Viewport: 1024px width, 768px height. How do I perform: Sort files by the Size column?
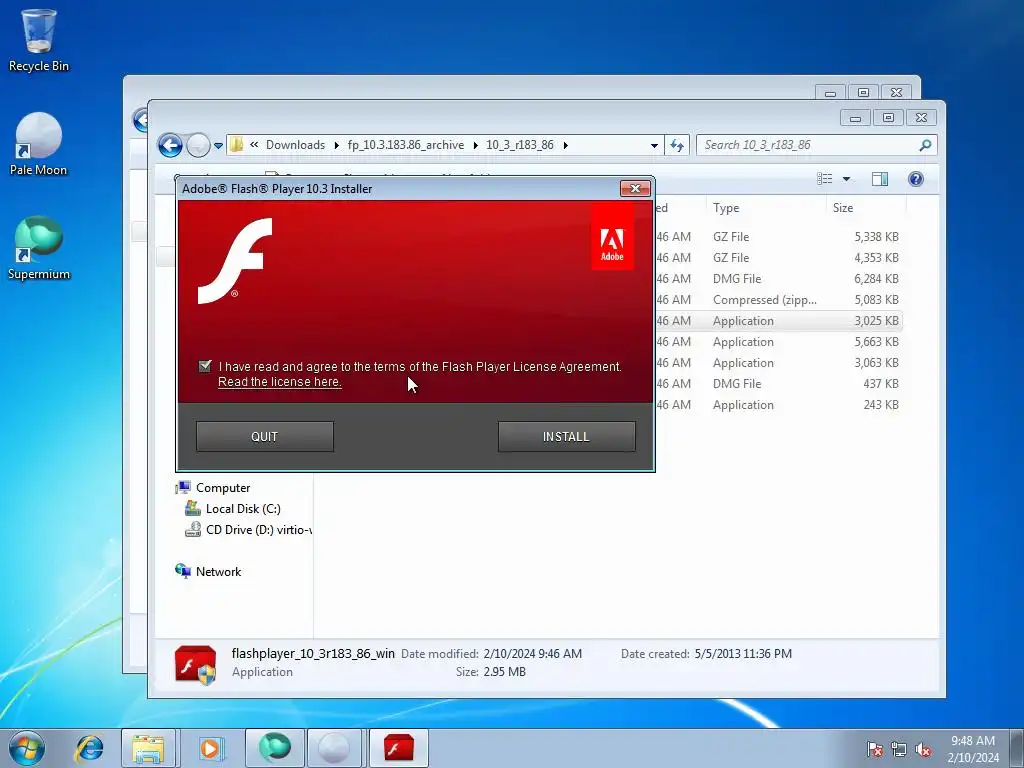[866, 208]
